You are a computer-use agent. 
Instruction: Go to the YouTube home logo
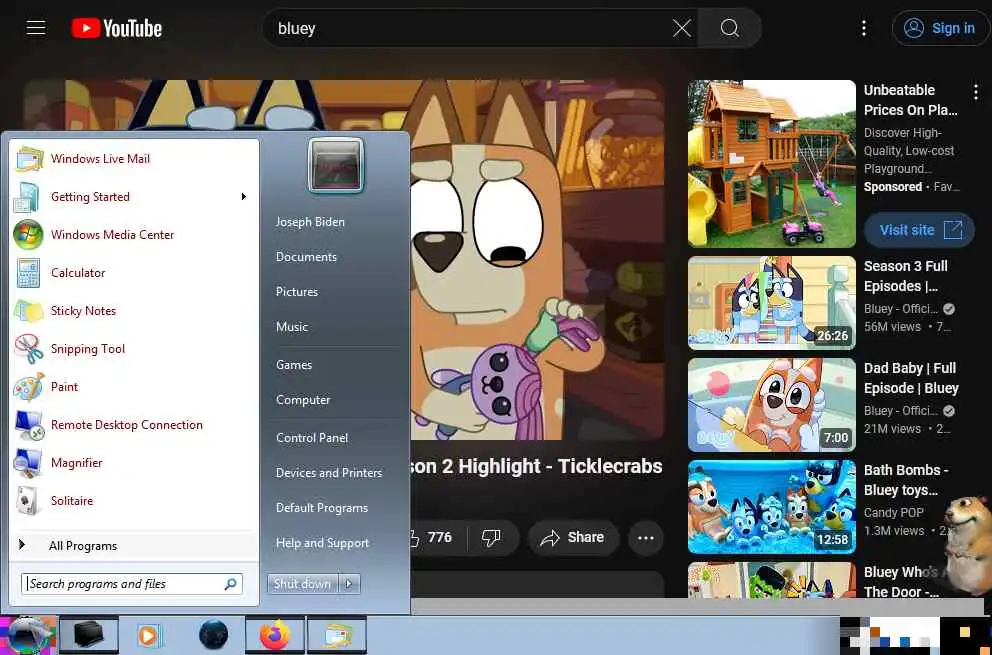pos(116,28)
